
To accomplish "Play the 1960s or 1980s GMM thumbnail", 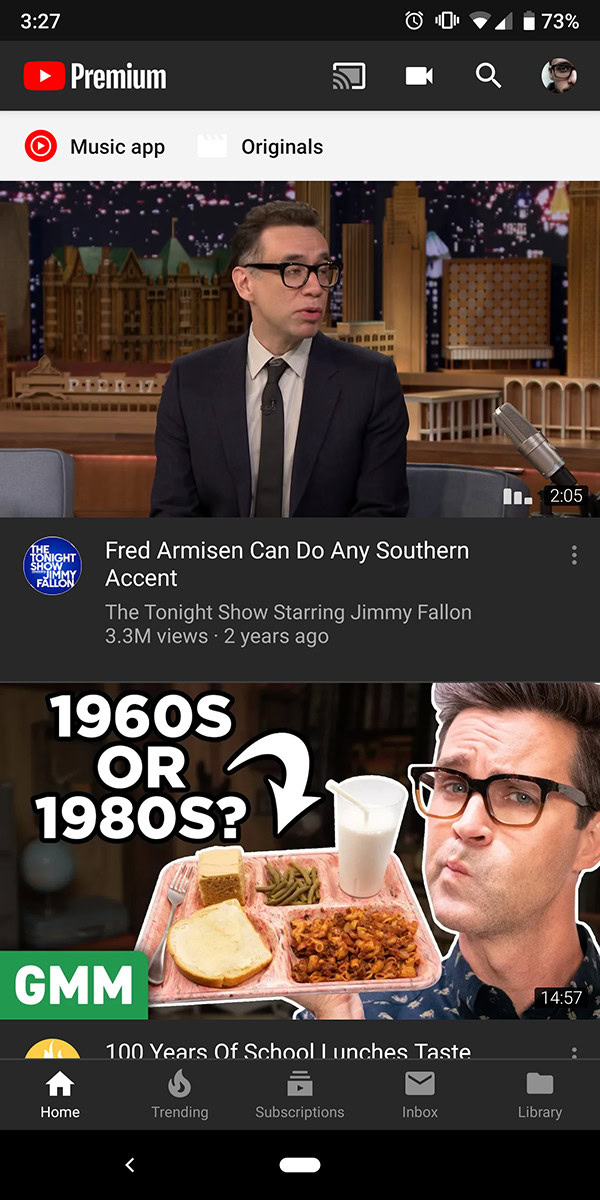I will click(300, 851).
